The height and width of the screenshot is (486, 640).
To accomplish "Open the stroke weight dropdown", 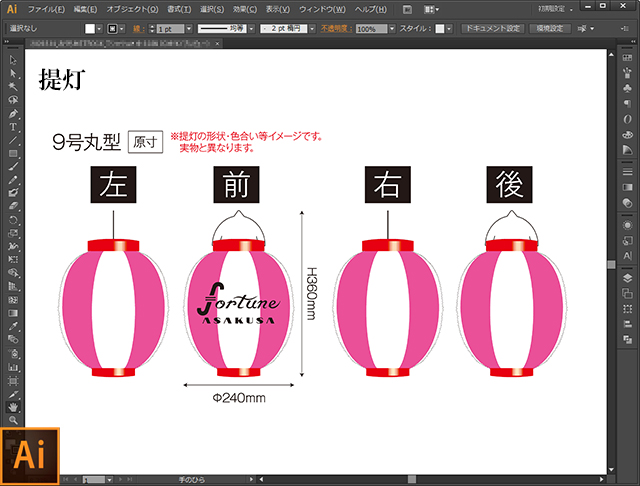I will tap(189, 29).
